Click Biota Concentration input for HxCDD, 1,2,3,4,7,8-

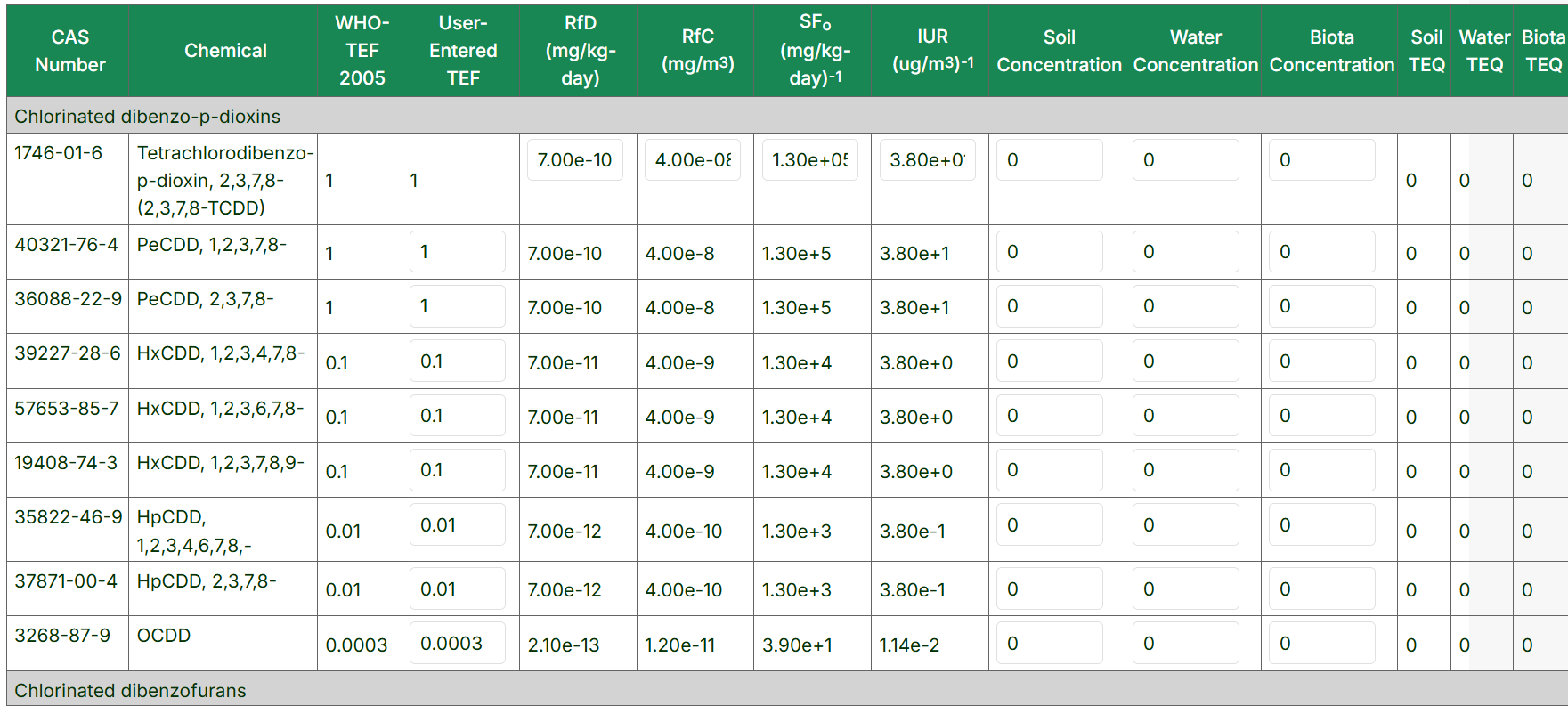point(1321,361)
